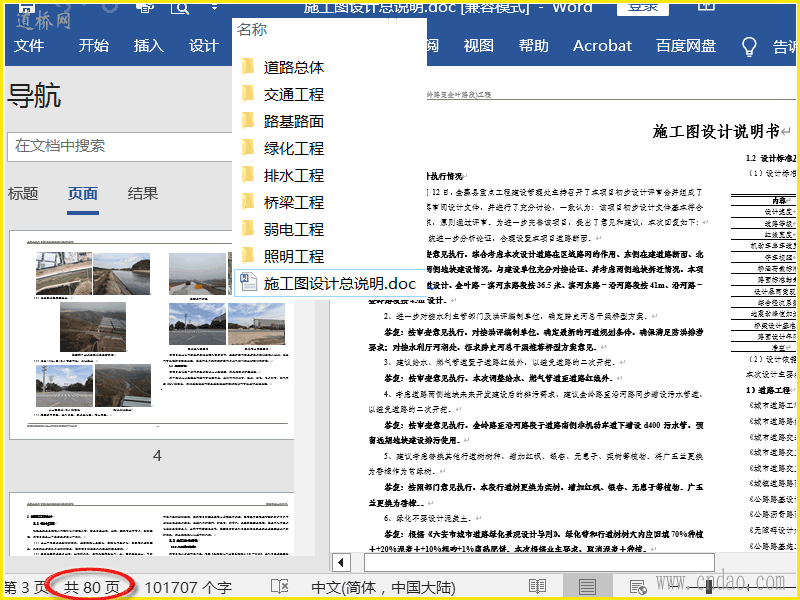This screenshot has width=800, height=600.
Task: Switch to the 开始 ribbon tab
Action: (93, 46)
